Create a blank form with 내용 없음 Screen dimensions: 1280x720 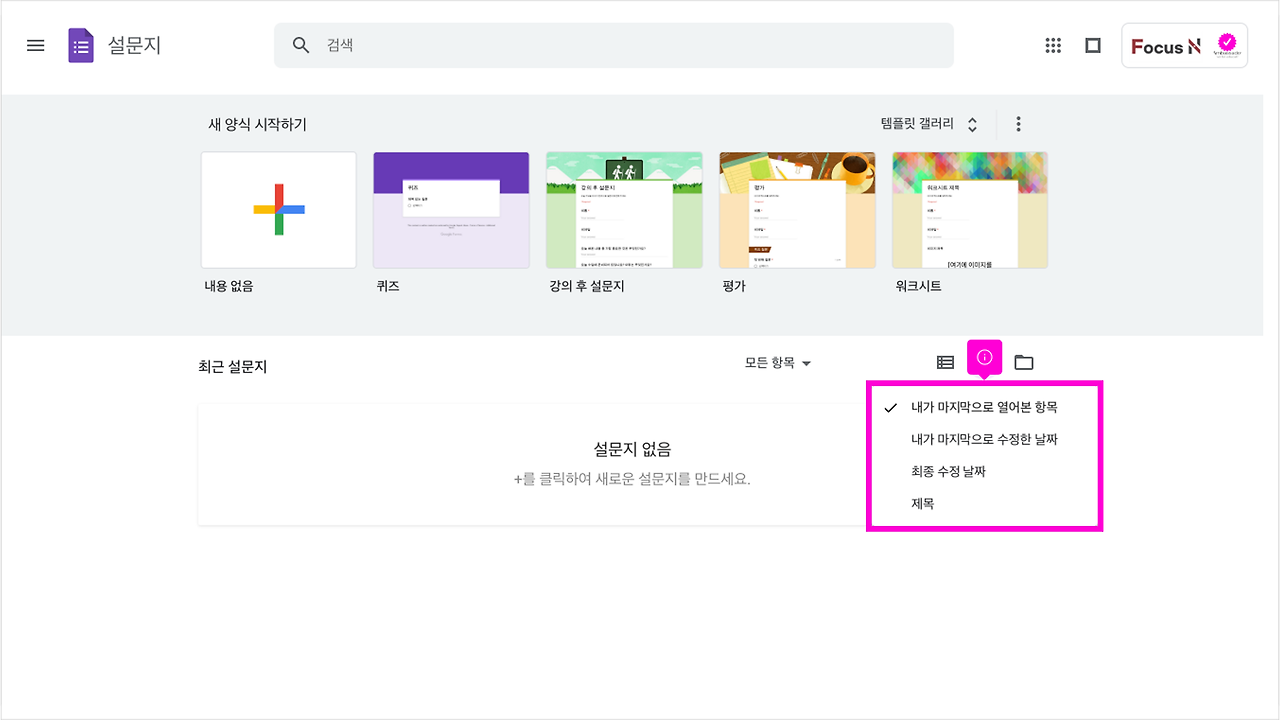click(x=278, y=210)
